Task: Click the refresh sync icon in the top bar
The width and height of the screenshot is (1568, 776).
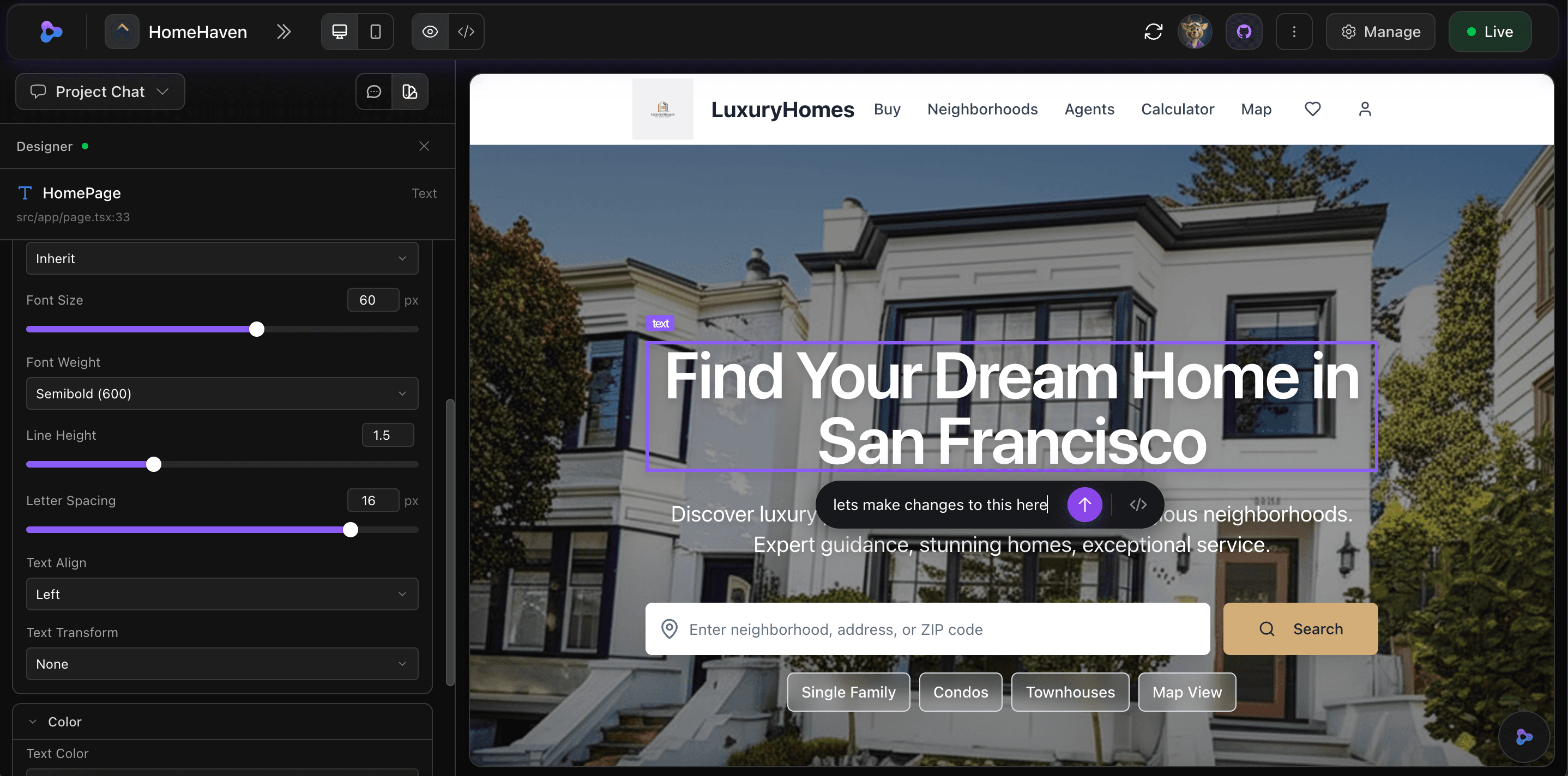Action: [x=1154, y=31]
